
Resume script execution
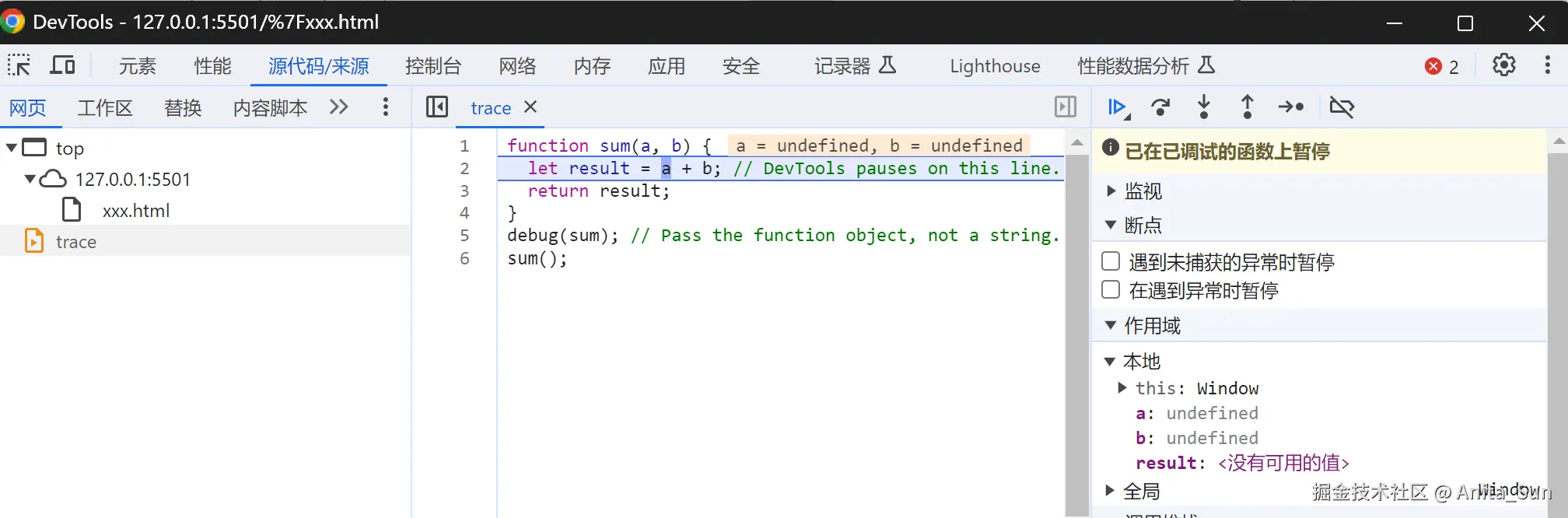tap(1118, 107)
